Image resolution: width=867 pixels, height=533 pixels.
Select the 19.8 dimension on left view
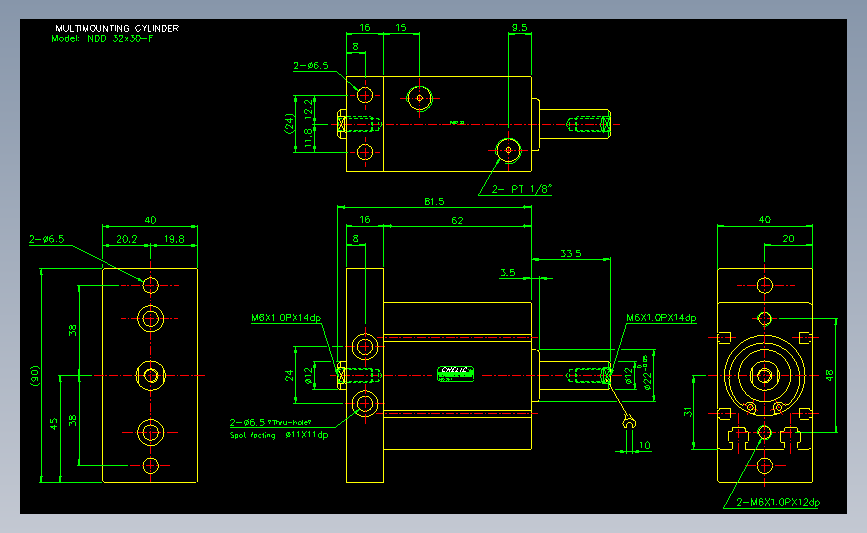[x=174, y=239]
